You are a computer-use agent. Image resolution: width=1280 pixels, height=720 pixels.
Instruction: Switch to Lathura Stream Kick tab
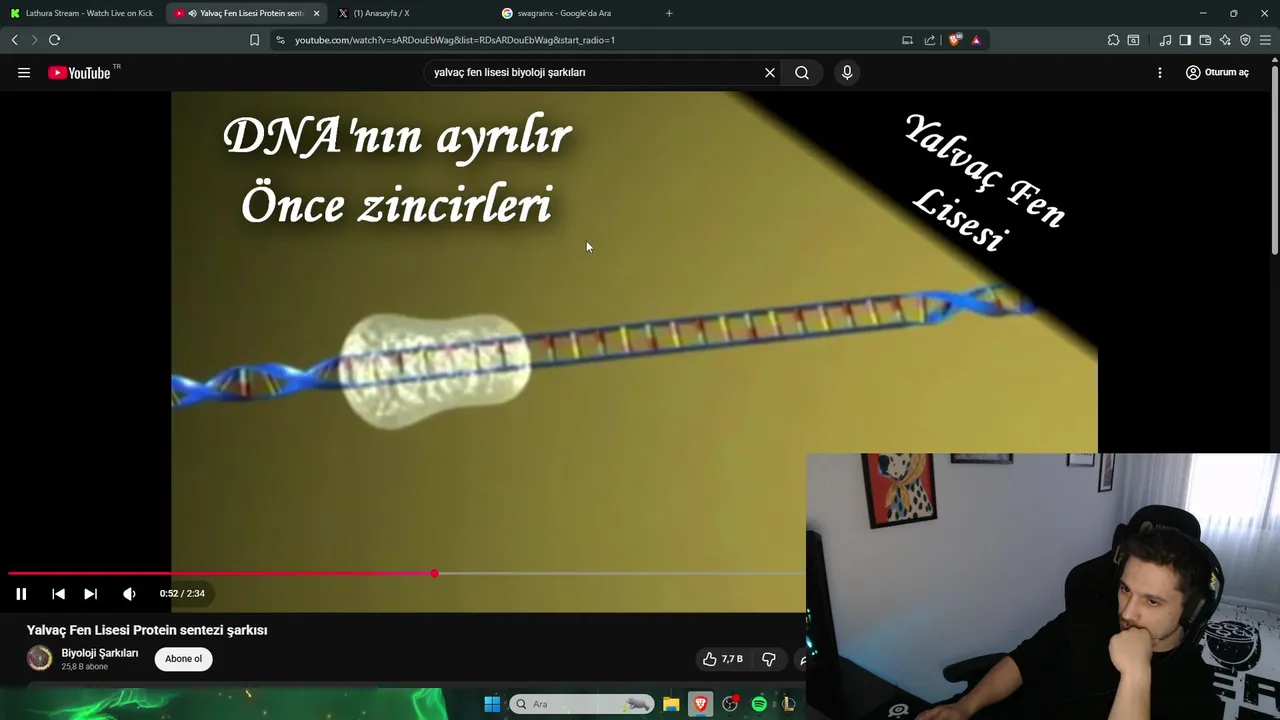coord(82,13)
